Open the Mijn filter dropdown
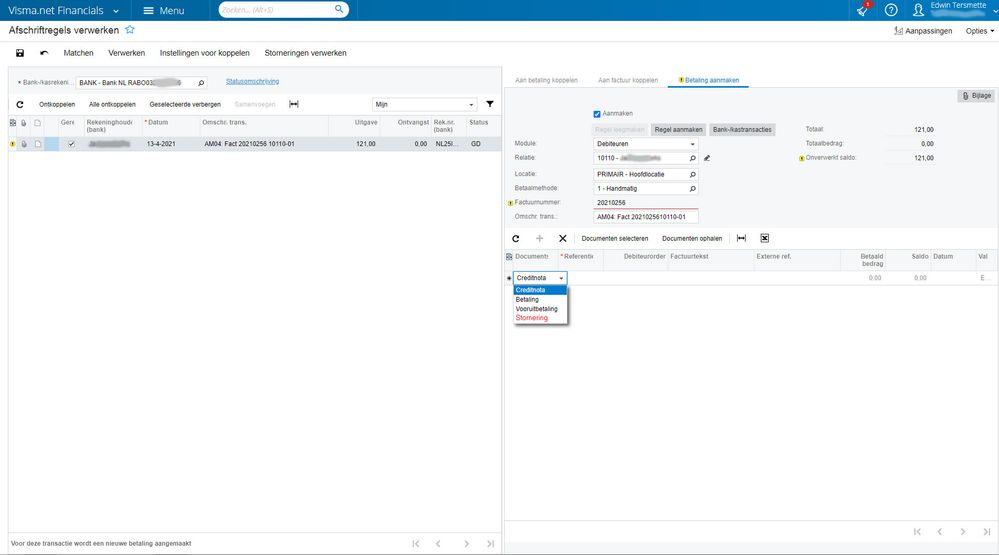 (x=472, y=104)
